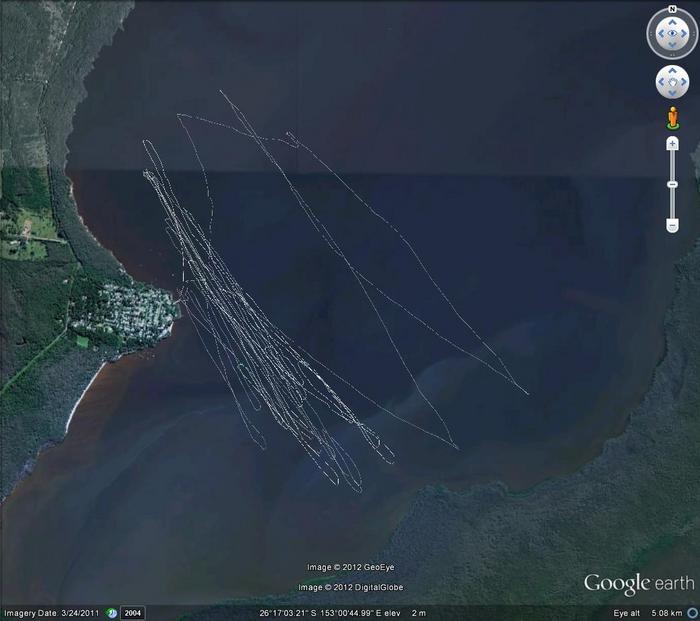Image resolution: width=700 pixels, height=621 pixels.
Task: Tilt view up with Look joystick up arrow
Action: [x=672, y=22]
